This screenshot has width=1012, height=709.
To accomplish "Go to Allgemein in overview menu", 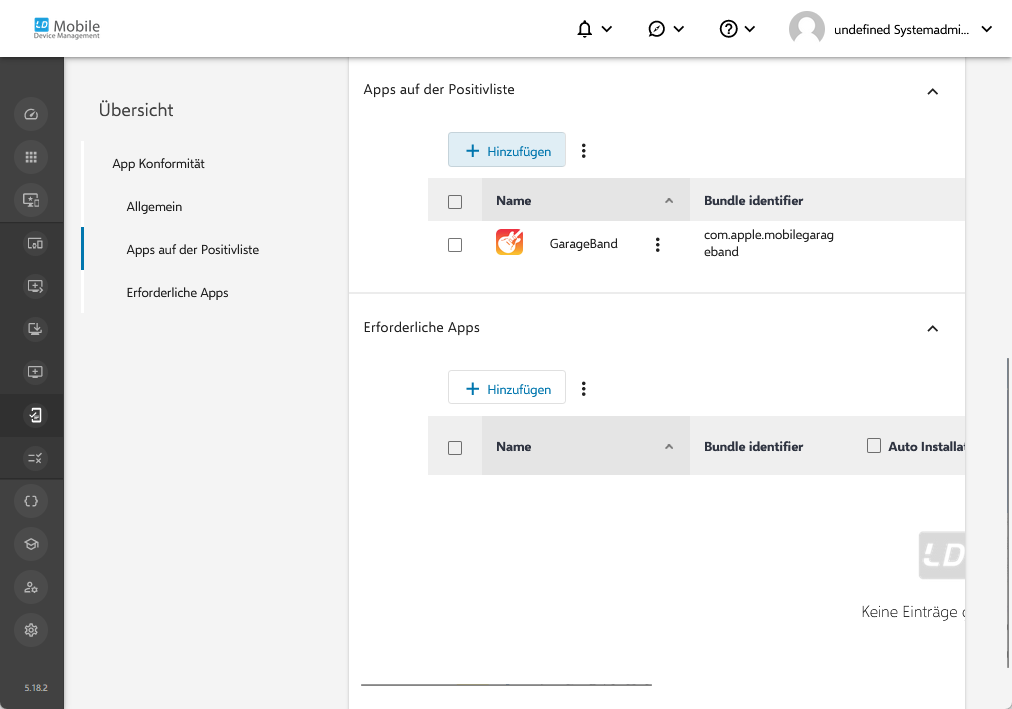I will 154,206.
